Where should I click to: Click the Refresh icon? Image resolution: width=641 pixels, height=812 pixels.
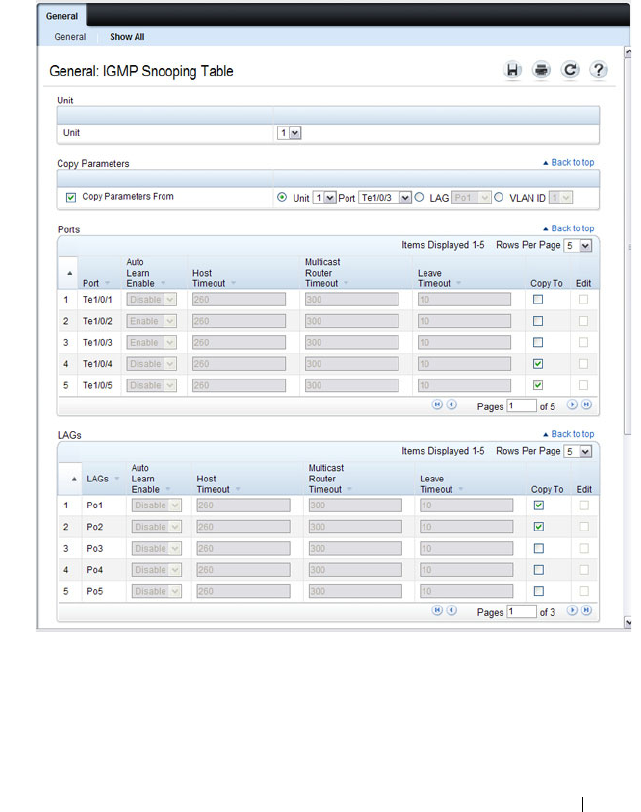[x=570, y=70]
